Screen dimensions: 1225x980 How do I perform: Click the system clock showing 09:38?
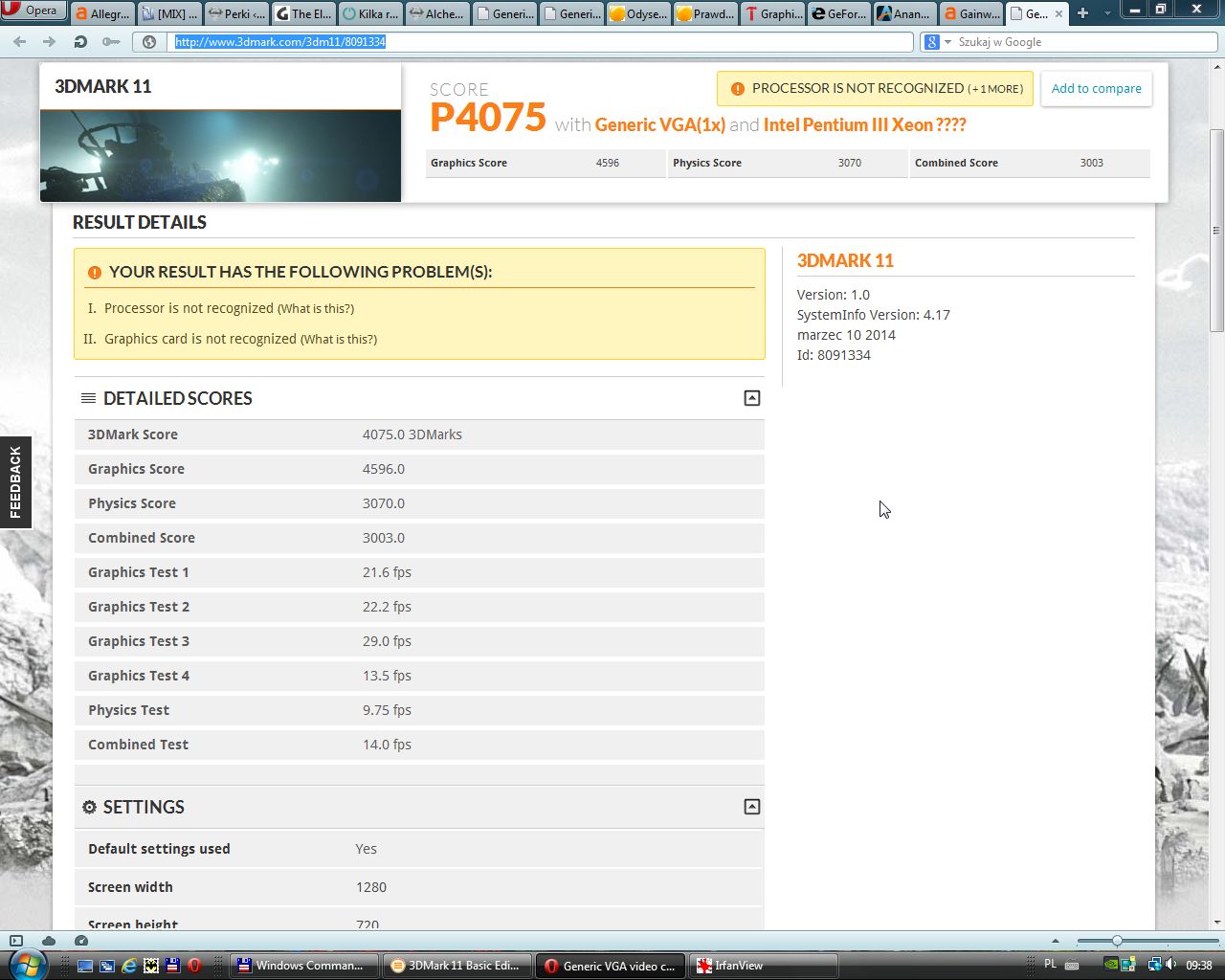(x=1199, y=965)
